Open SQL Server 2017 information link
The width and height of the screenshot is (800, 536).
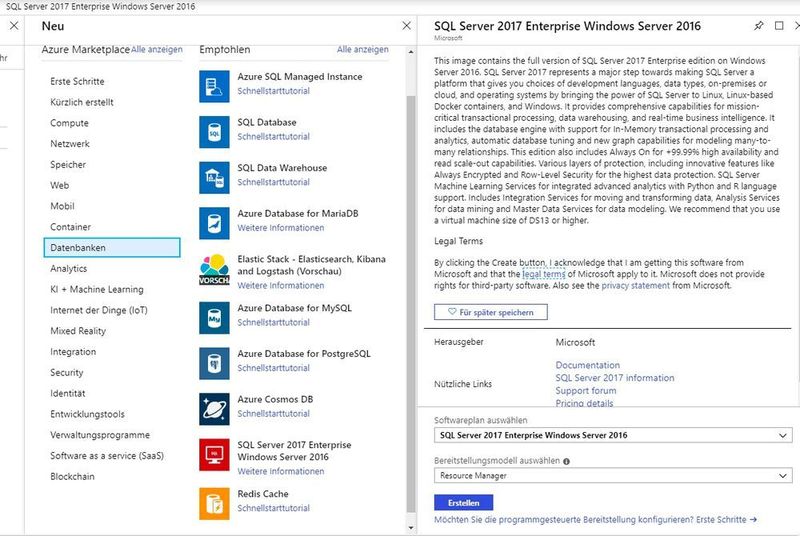click(x=615, y=378)
